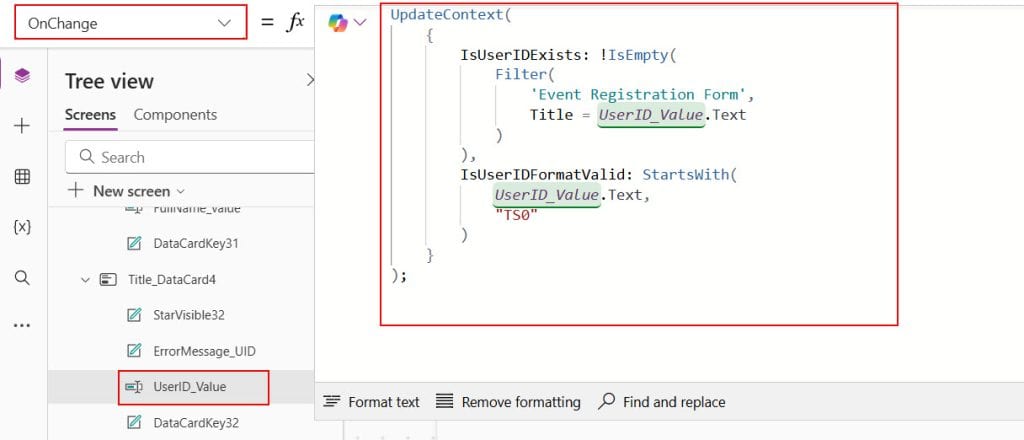
Task: Open the Variables {x} icon in sidebar
Action: [22, 227]
